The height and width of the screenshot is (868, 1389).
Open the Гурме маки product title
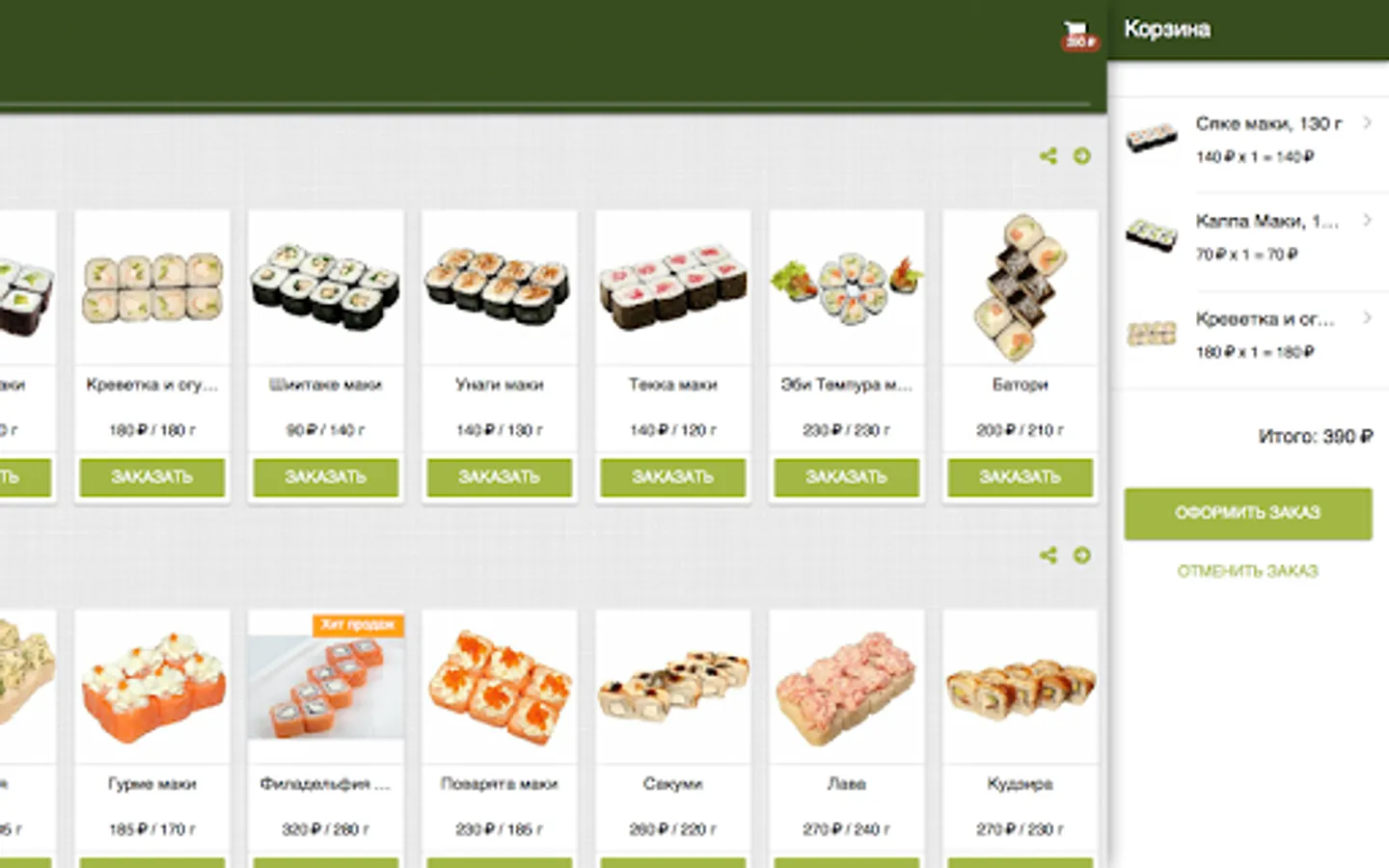click(152, 784)
